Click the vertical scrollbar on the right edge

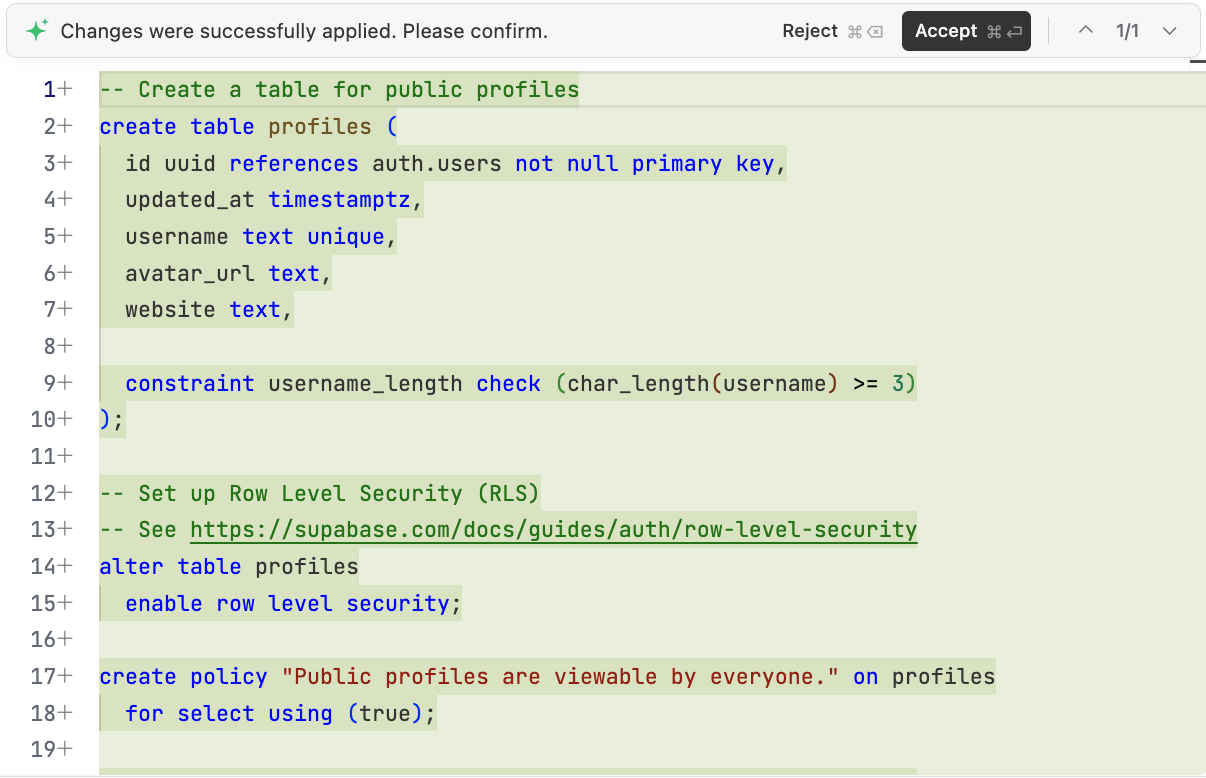[x=1198, y=400]
